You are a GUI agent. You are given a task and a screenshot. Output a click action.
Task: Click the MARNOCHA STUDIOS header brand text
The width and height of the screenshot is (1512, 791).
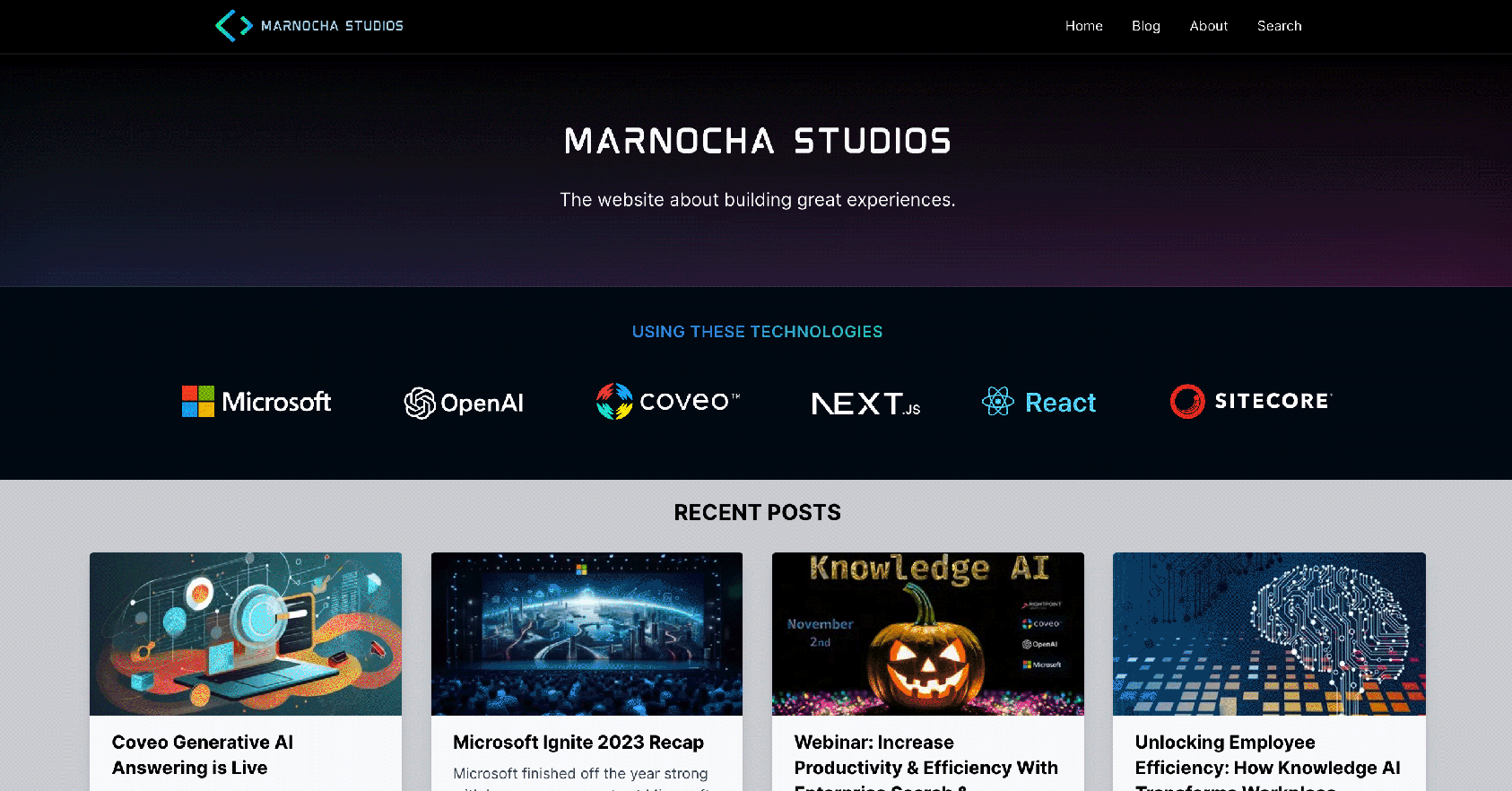click(x=332, y=26)
